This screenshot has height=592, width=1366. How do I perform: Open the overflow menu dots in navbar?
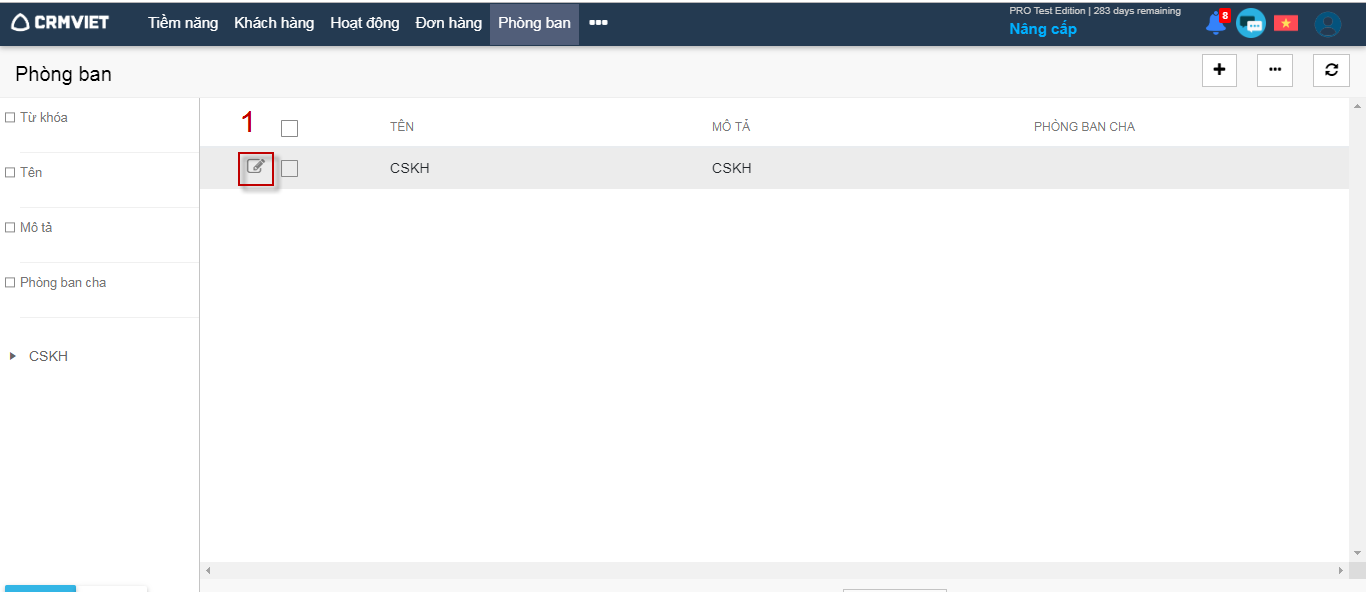tap(598, 23)
